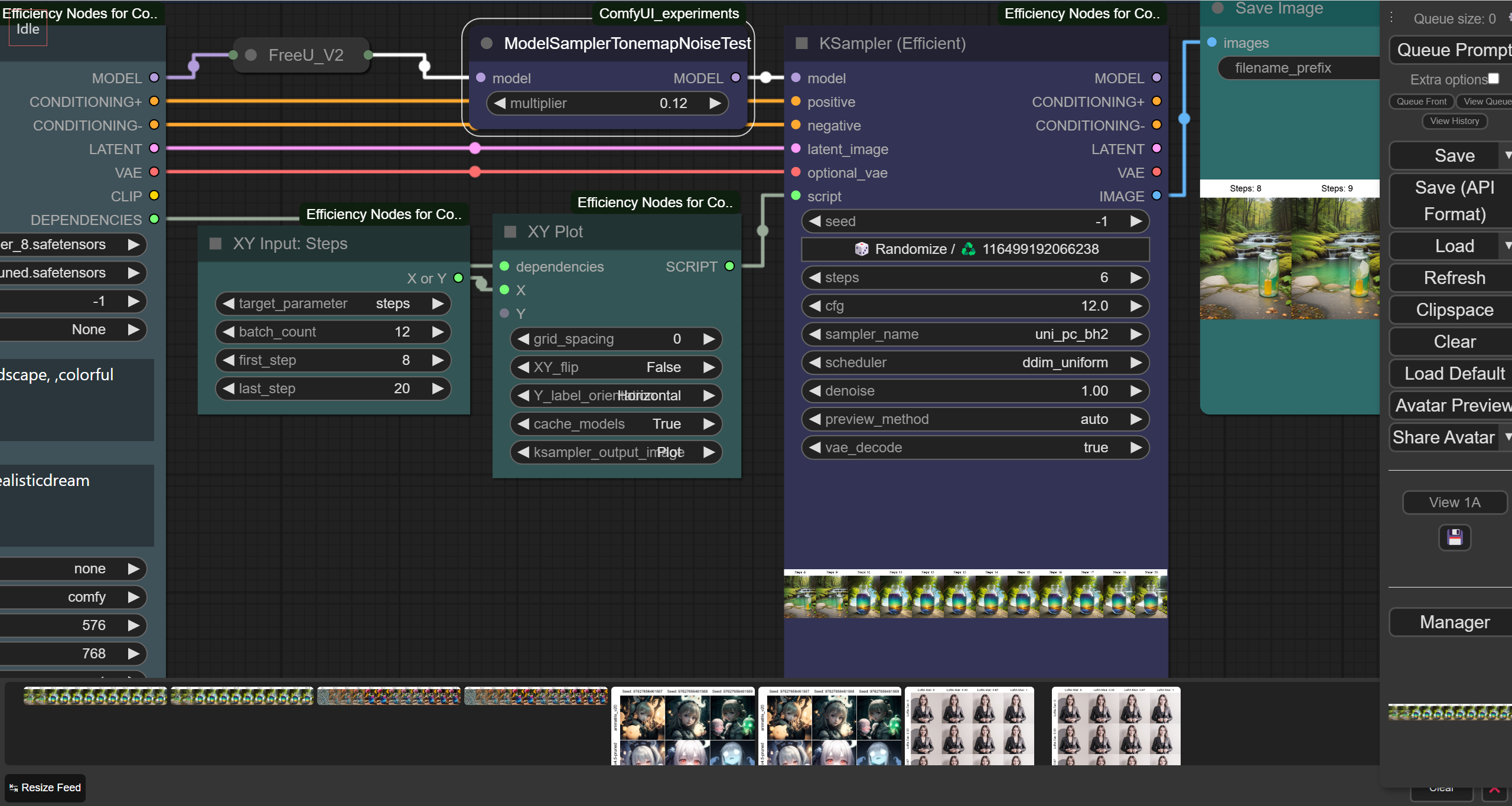The image size is (1512, 806).
Task: Increase cfg value with right arrow
Action: (1136, 306)
